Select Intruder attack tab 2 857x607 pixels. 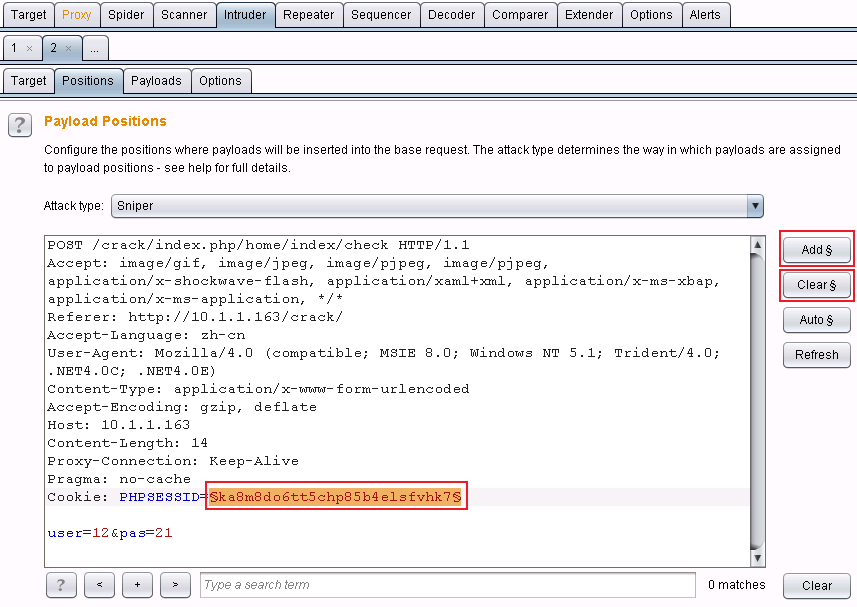pyautogui.click(x=54, y=48)
